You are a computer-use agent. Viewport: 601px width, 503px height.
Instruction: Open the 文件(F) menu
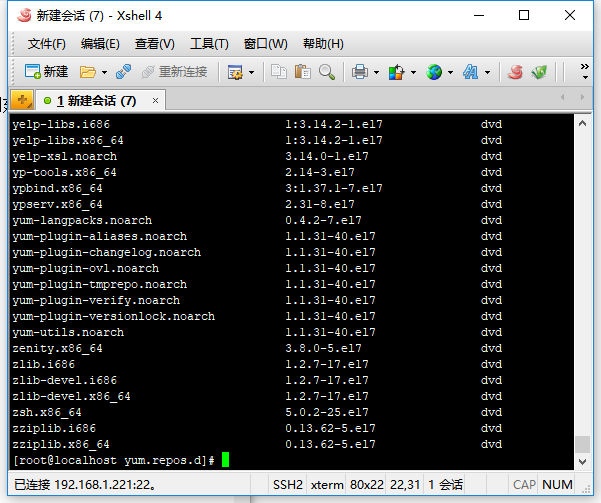(46, 44)
